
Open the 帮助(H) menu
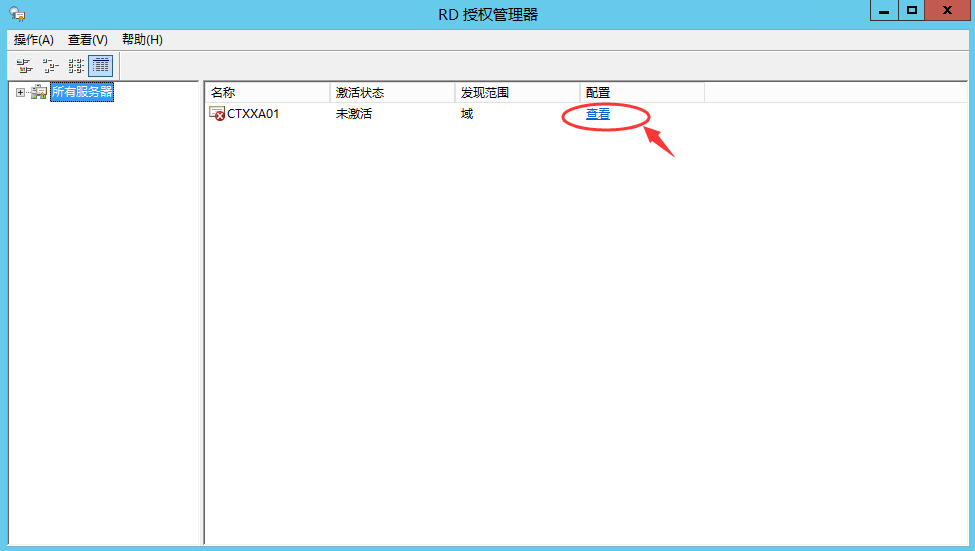tap(142, 40)
